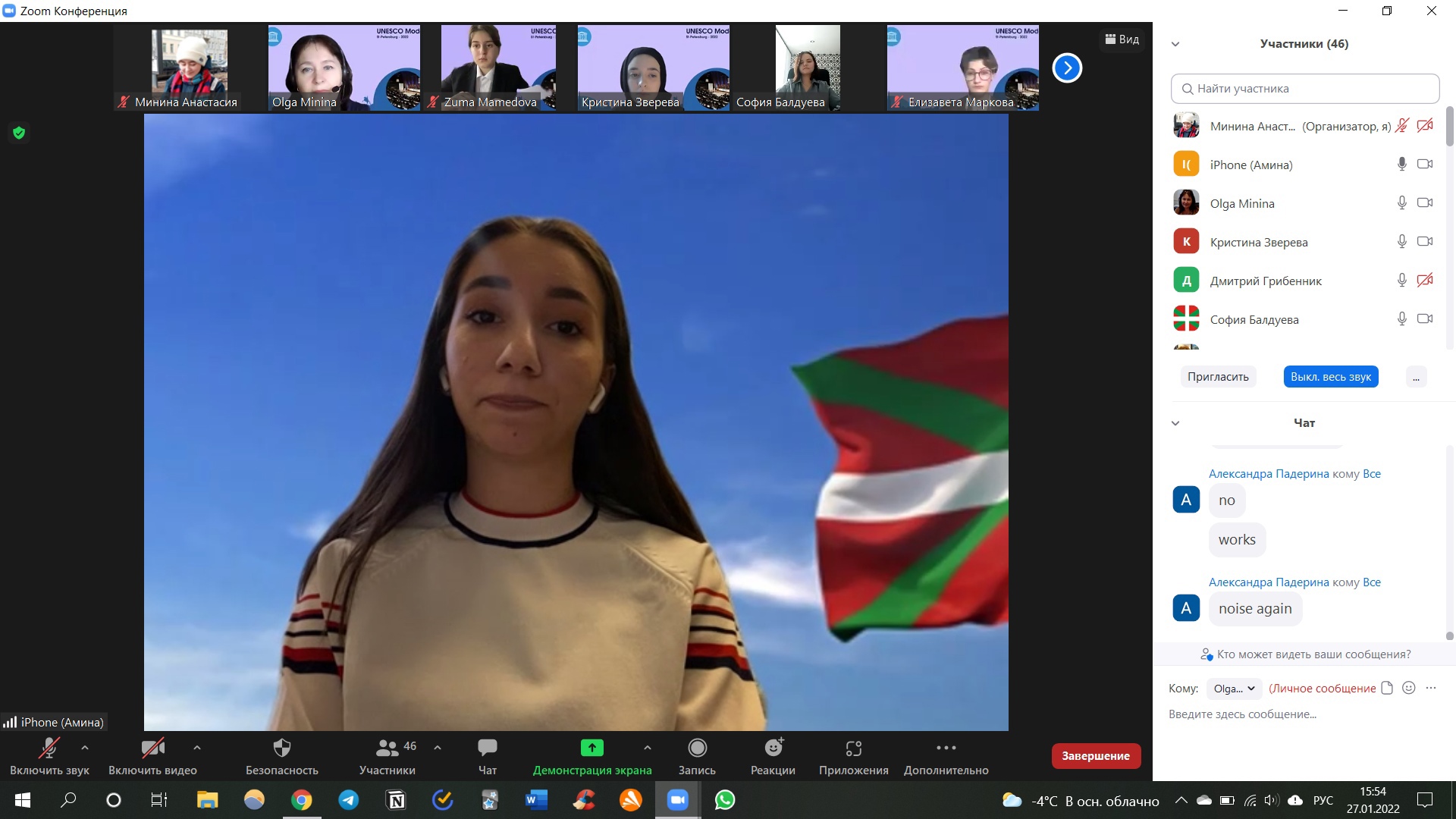
Task: Unmute microphone with Включить звук button
Action: pos(49,756)
